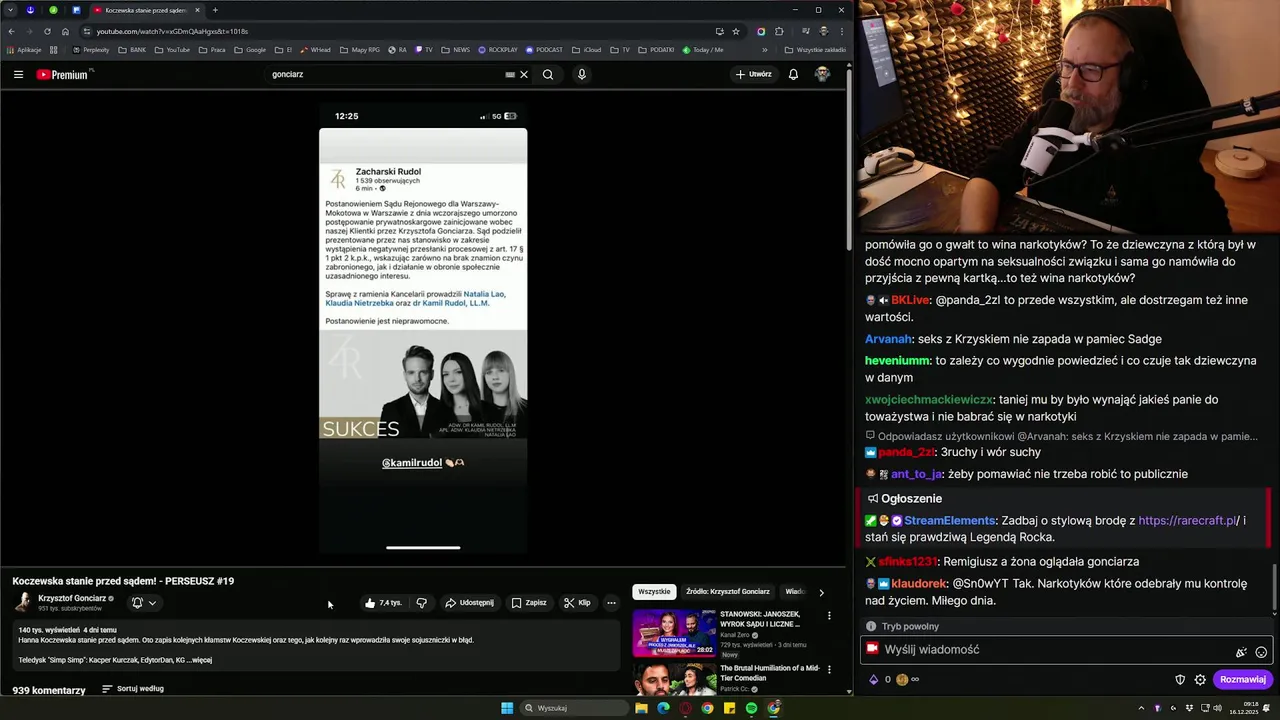The height and width of the screenshot is (720, 1280).
Task: Click the YouTube search magnifier button
Action: [548, 74]
